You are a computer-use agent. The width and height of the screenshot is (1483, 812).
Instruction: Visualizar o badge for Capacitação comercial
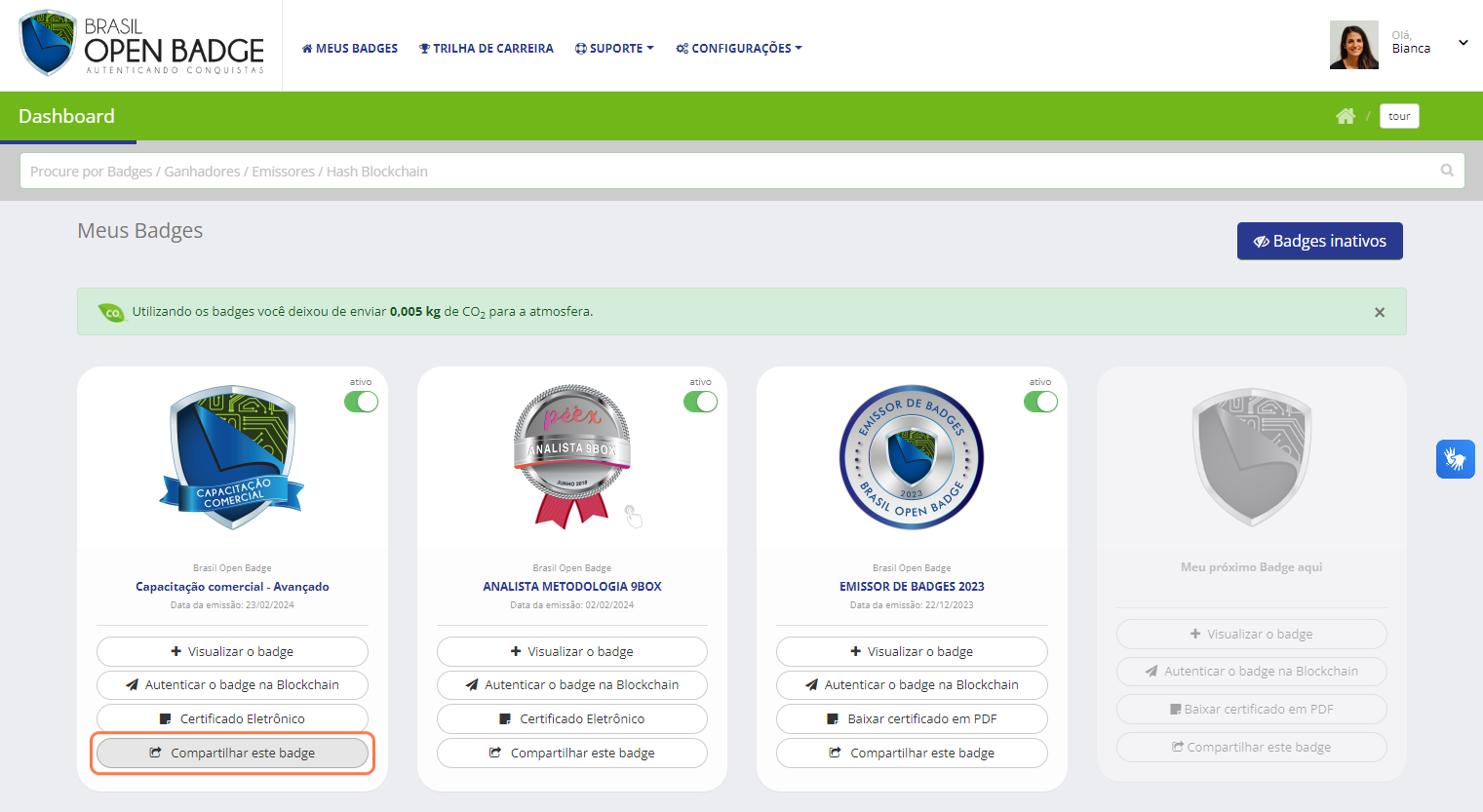[x=232, y=651]
